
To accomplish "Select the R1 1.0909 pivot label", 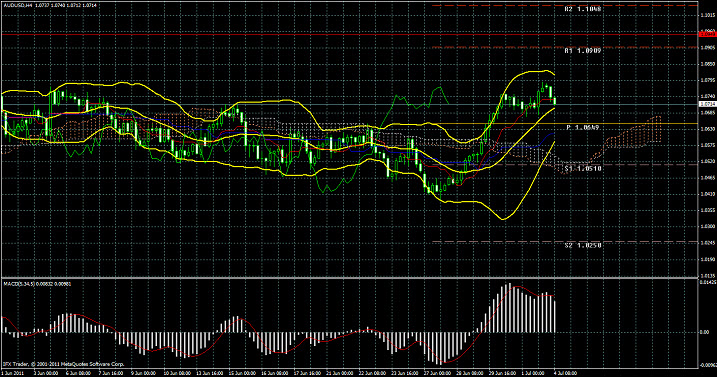I will point(583,51).
